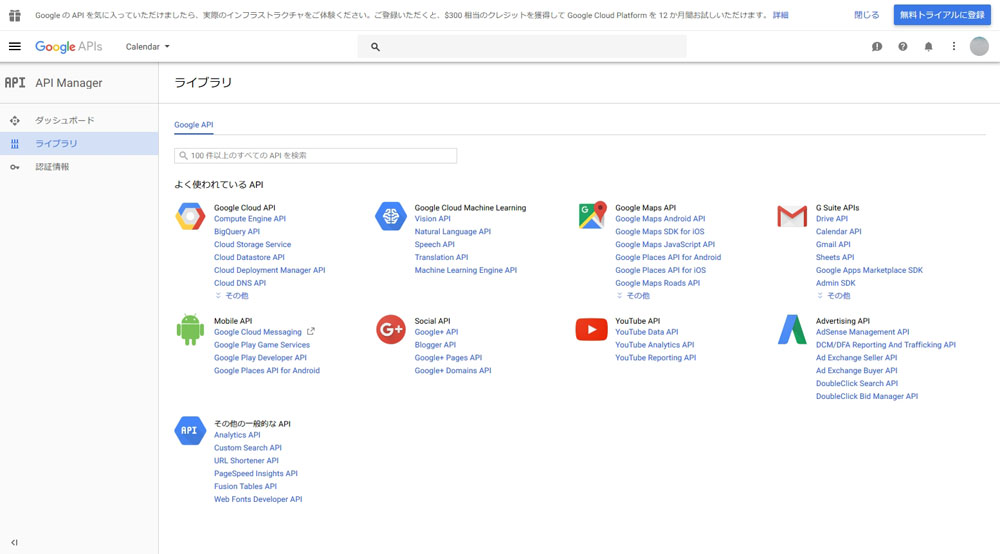Open Web Fonts Developer API link
The width and height of the screenshot is (1000, 554).
click(258, 499)
